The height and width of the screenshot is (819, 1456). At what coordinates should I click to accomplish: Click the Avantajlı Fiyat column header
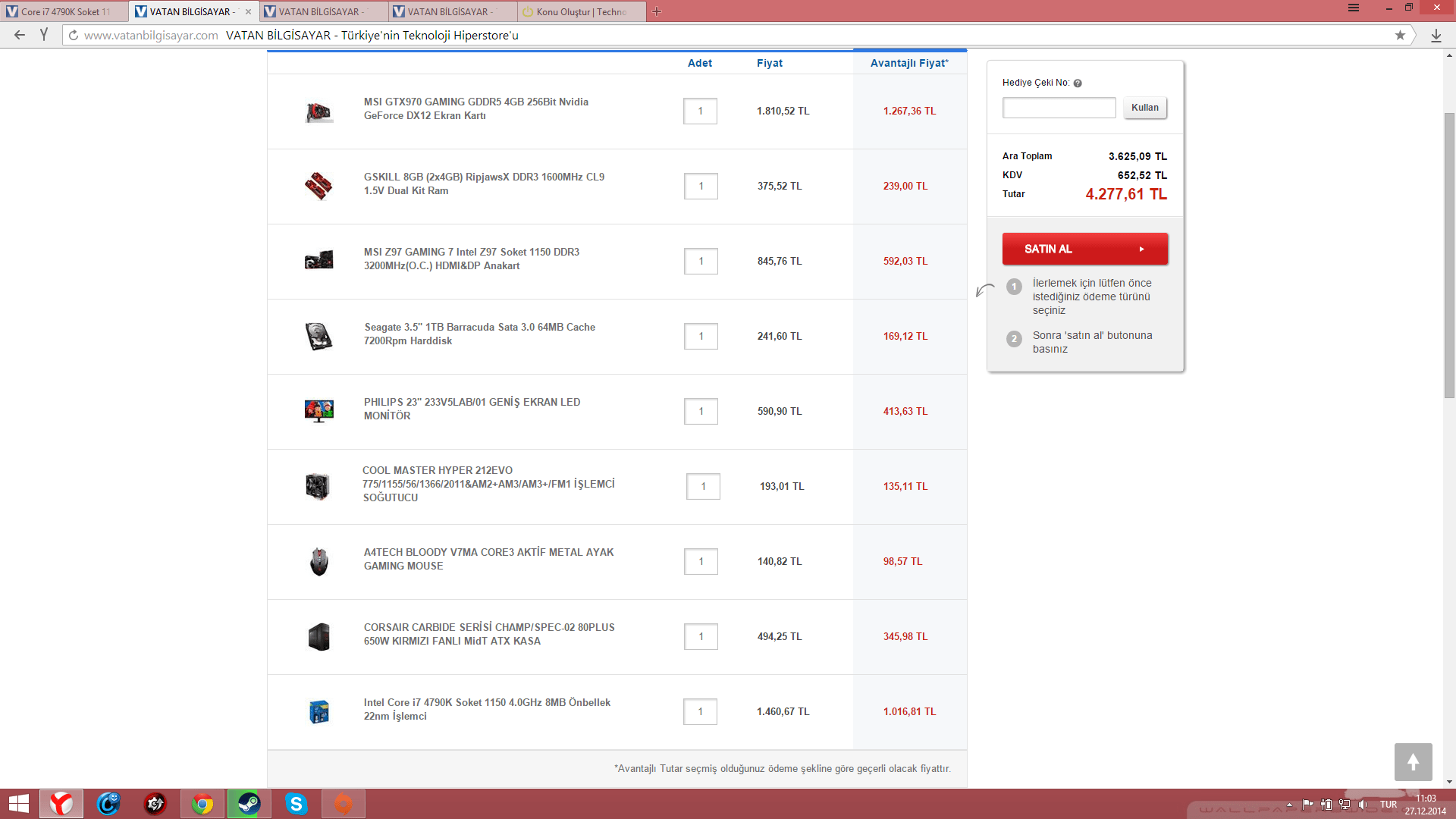pyautogui.click(x=909, y=63)
